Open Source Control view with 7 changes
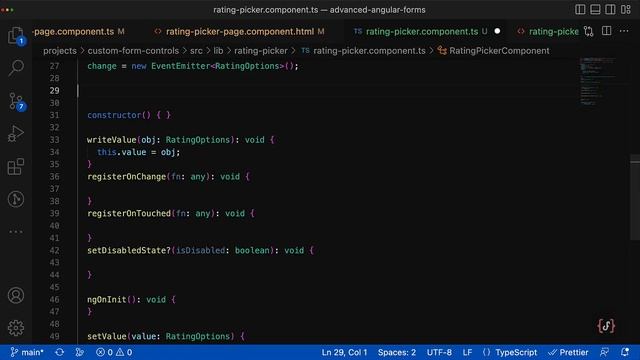The width and height of the screenshot is (640, 360). pyautogui.click(x=16, y=101)
